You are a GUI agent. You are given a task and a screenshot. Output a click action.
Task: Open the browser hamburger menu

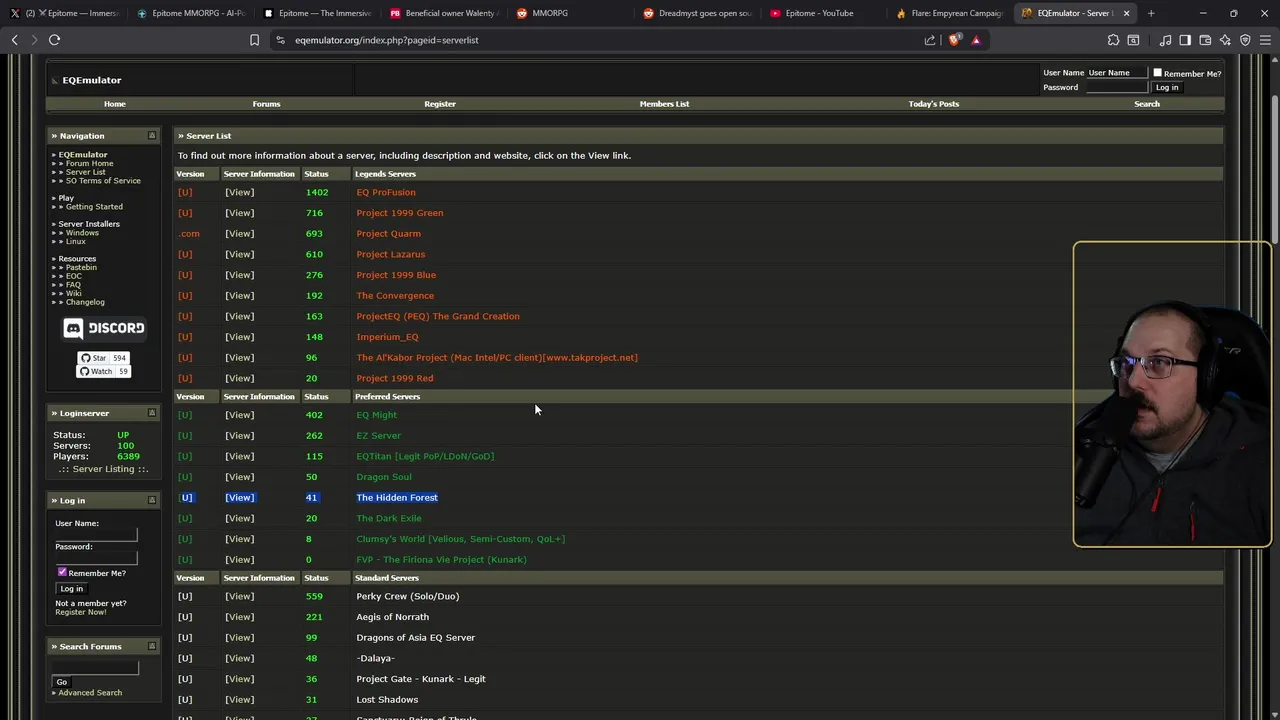click(1265, 40)
